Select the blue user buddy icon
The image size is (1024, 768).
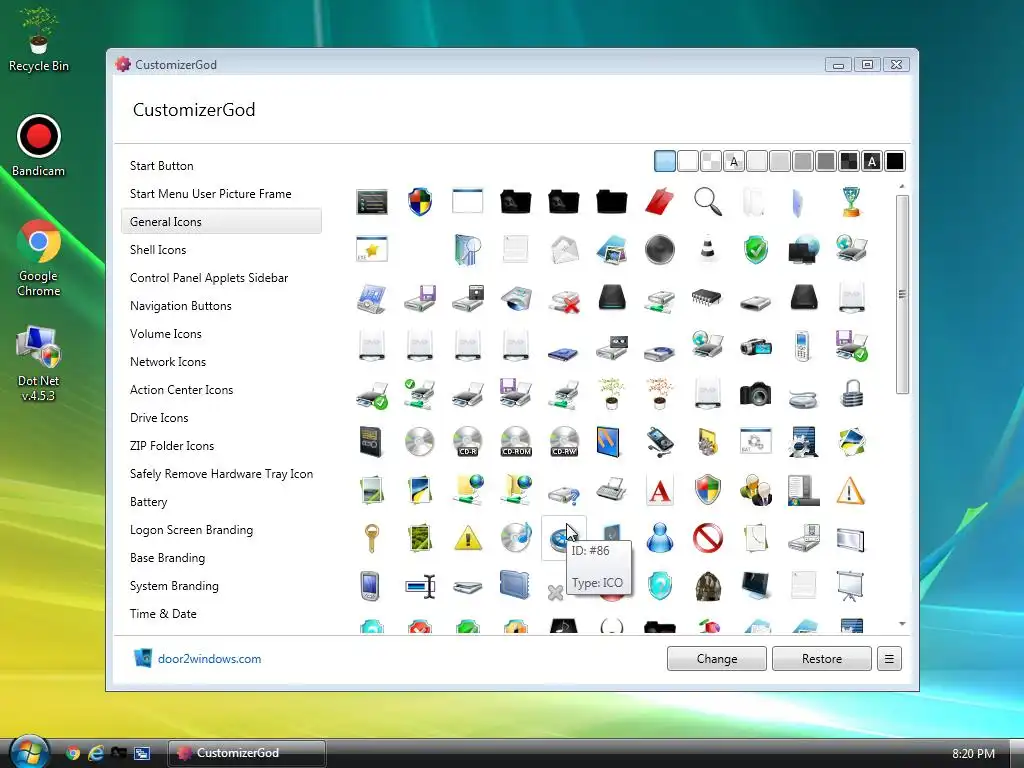pyautogui.click(x=660, y=538)
